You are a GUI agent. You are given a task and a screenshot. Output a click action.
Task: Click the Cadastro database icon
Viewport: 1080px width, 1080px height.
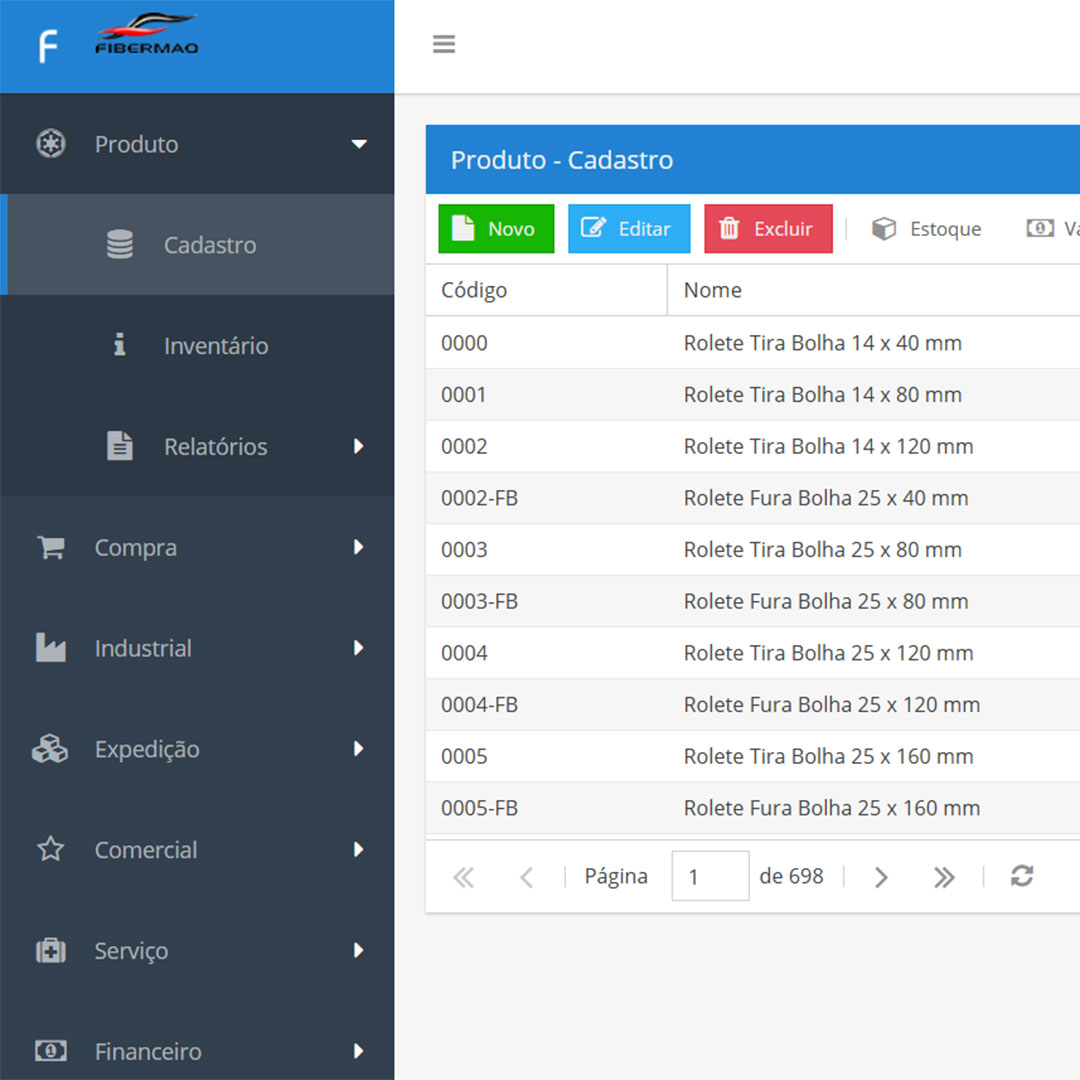coord(120,245)
